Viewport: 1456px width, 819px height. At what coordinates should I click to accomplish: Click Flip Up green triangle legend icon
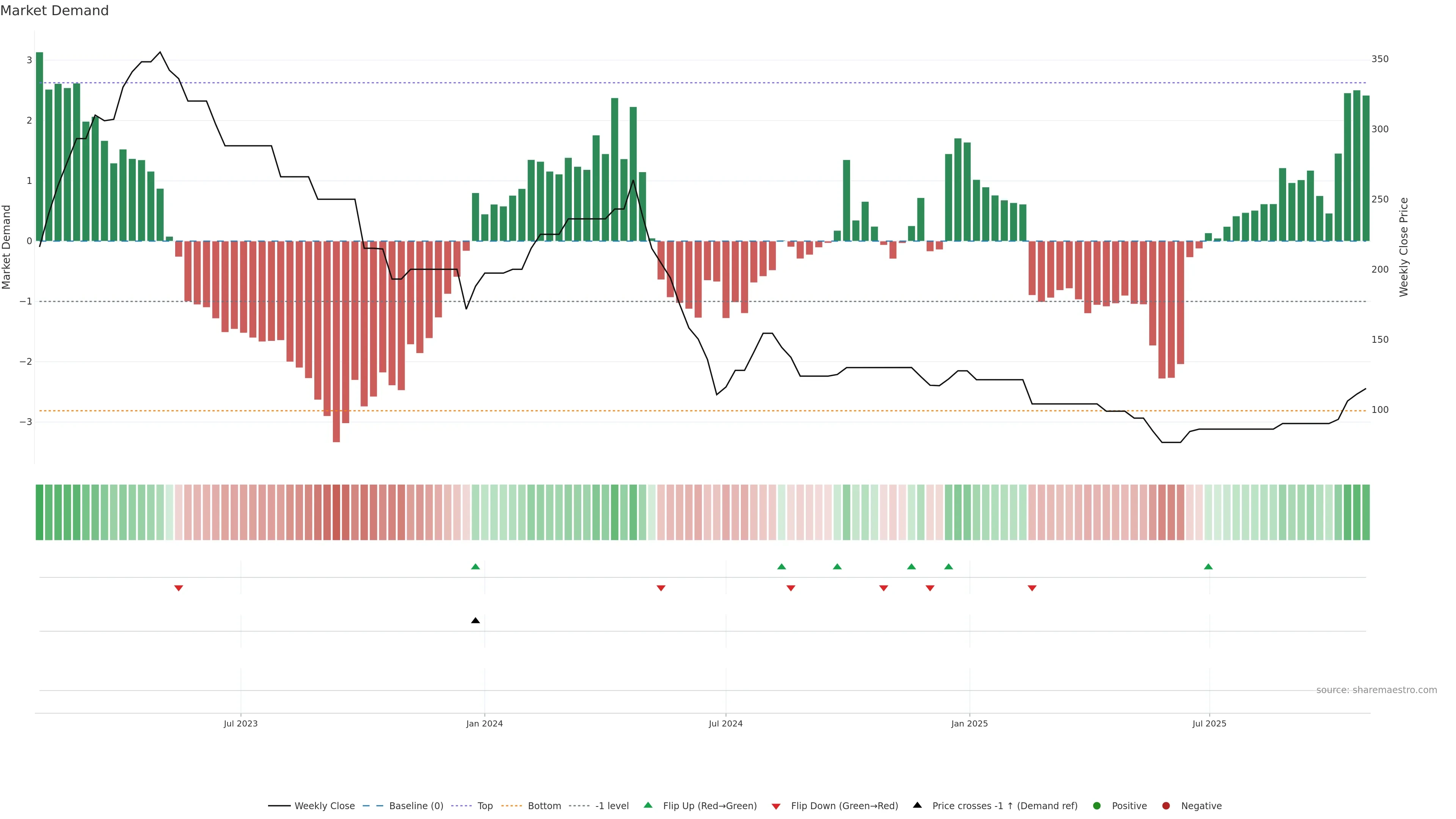tap(648, 805)
